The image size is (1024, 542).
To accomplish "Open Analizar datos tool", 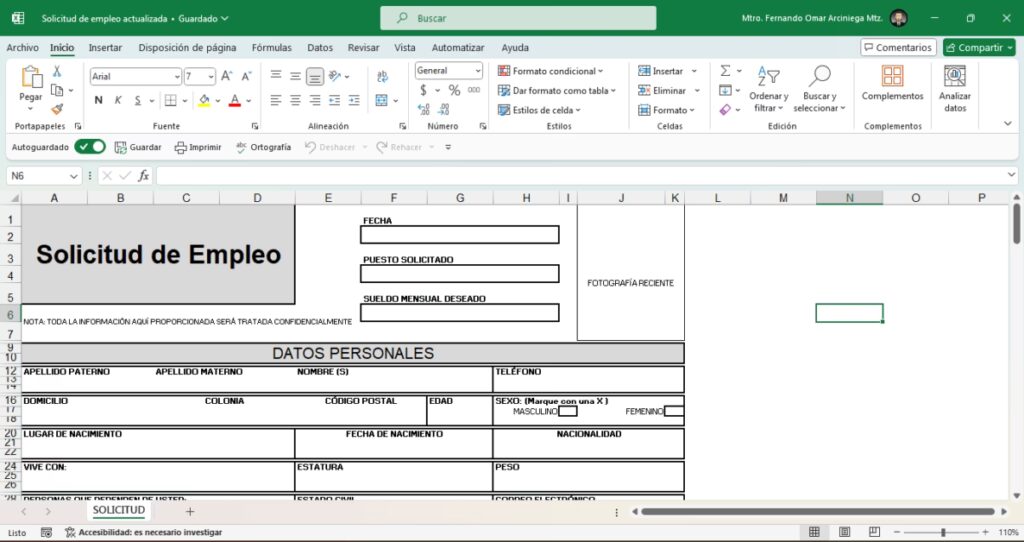I will 955,89.
